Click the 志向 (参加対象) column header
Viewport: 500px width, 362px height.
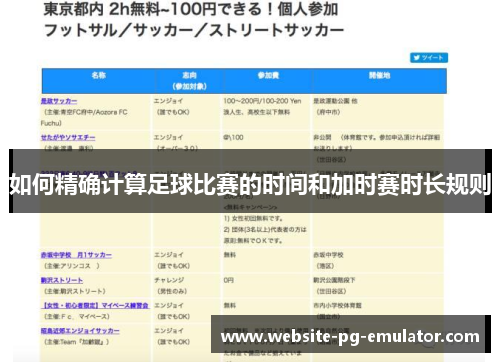pos(189,81)
